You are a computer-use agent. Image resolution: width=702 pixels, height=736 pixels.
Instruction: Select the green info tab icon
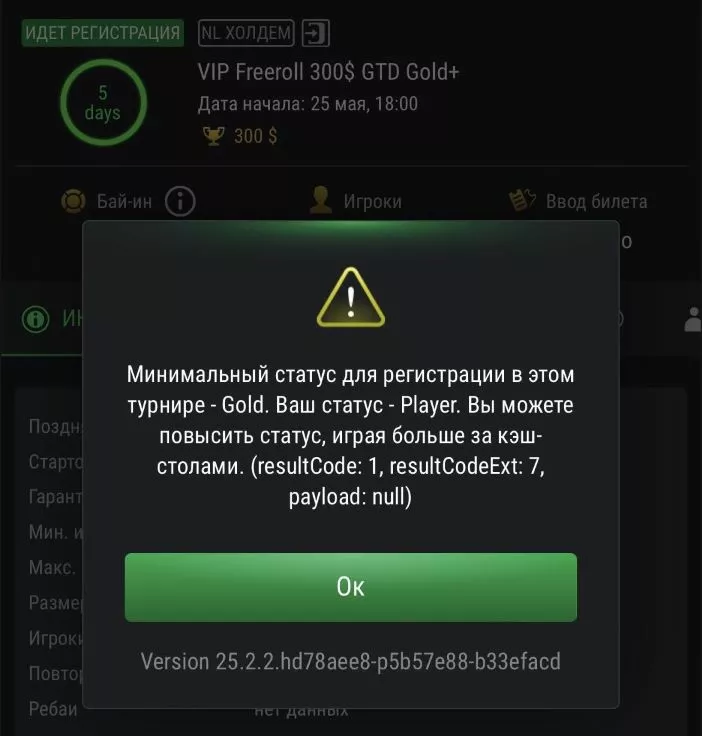[x=36, y=319]
